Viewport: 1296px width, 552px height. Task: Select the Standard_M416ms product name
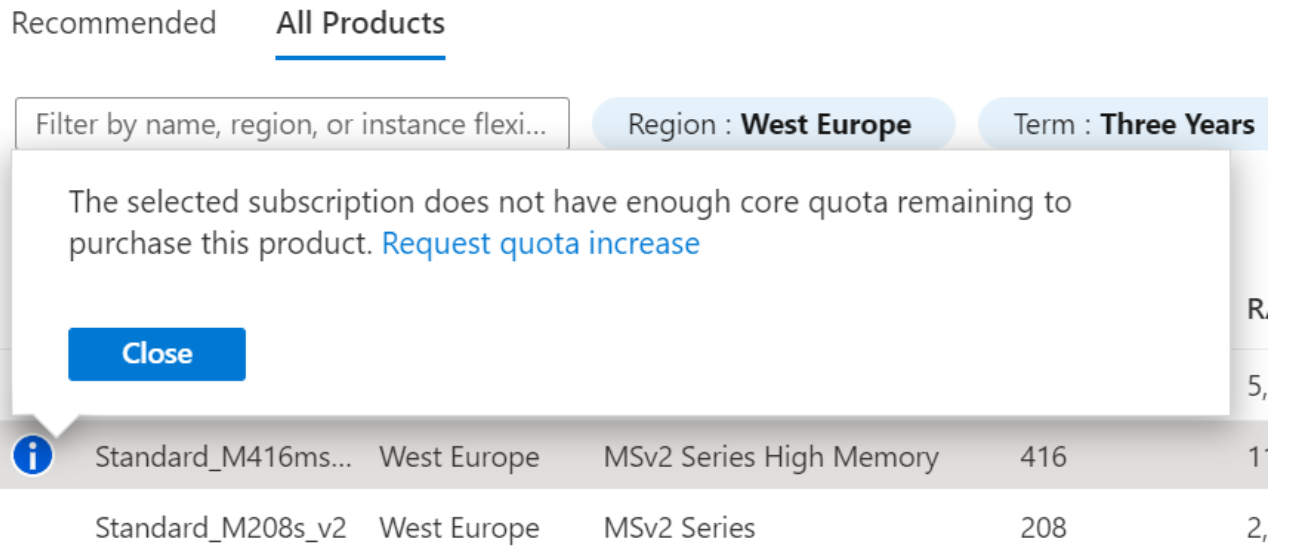click(x=223, y=458)
